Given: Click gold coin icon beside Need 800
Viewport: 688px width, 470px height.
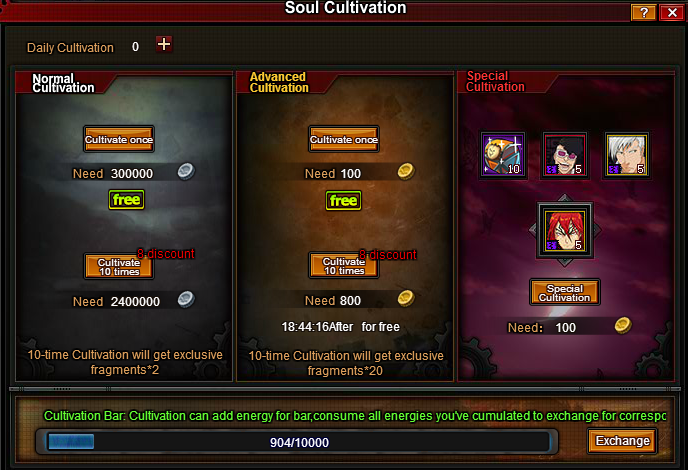Looking at the screenshot, I should click(x=406, y=299).
